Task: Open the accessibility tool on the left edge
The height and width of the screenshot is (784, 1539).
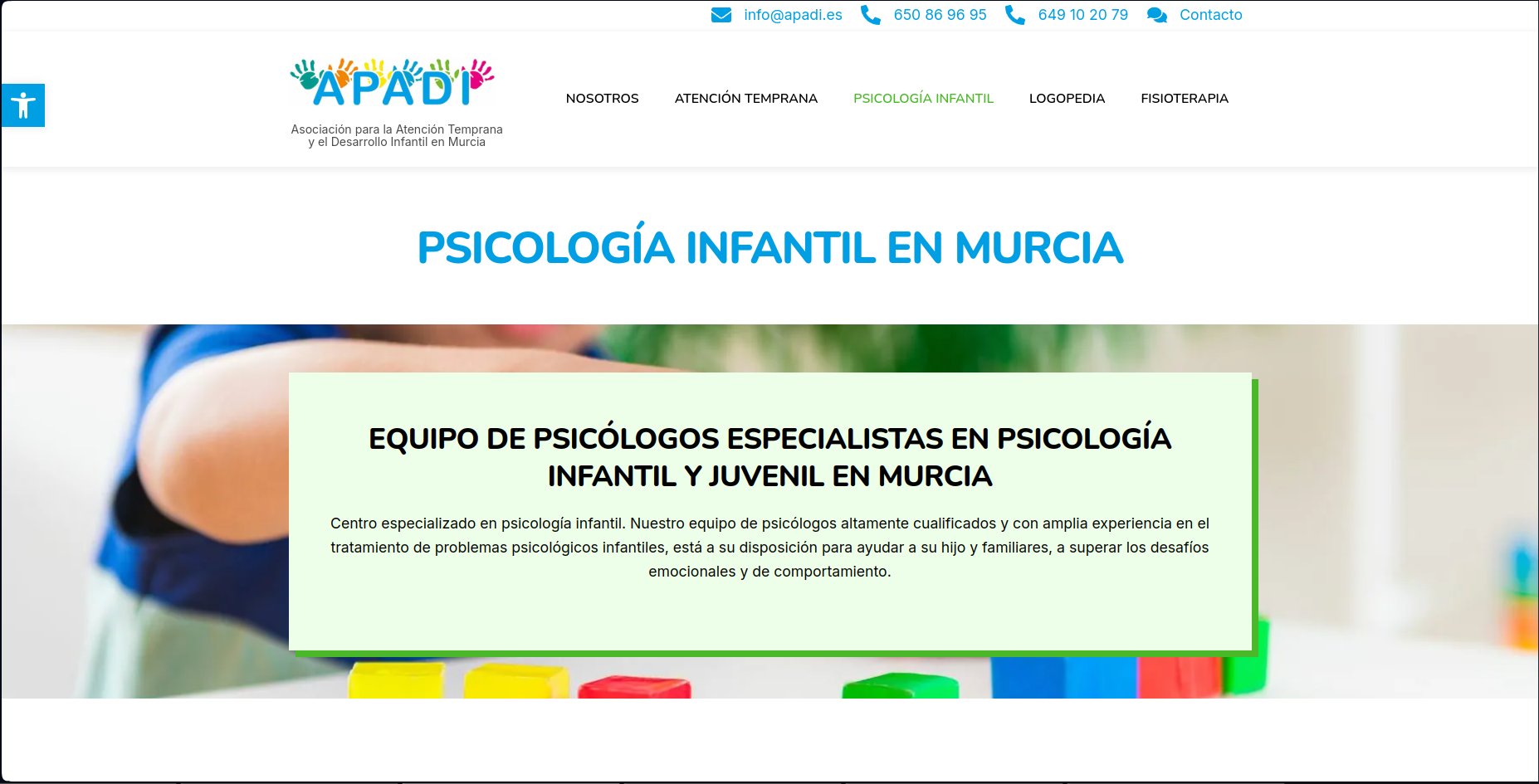Action: 23,105
